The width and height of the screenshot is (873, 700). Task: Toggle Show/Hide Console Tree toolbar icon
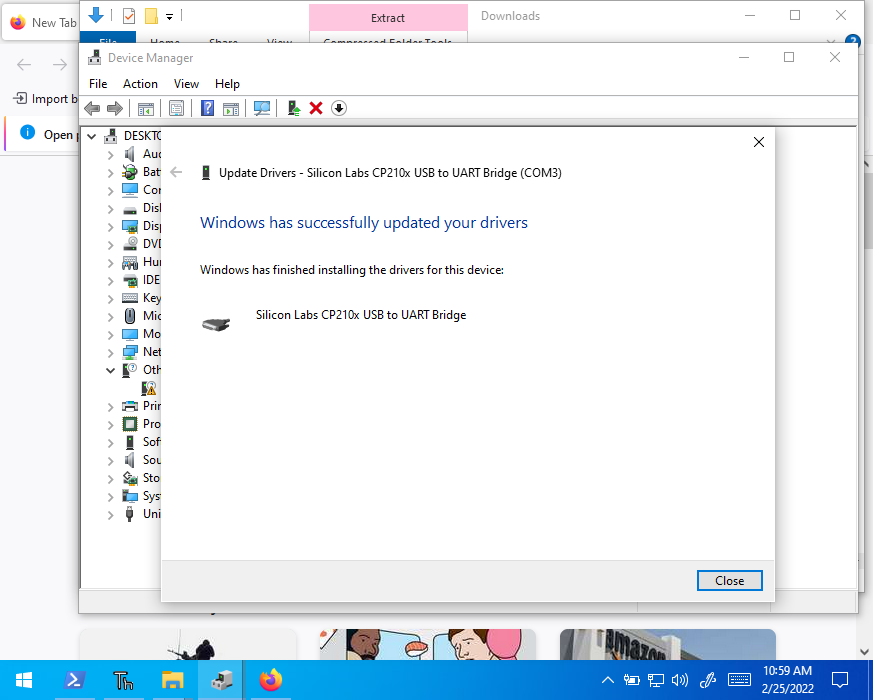point(145,108)
